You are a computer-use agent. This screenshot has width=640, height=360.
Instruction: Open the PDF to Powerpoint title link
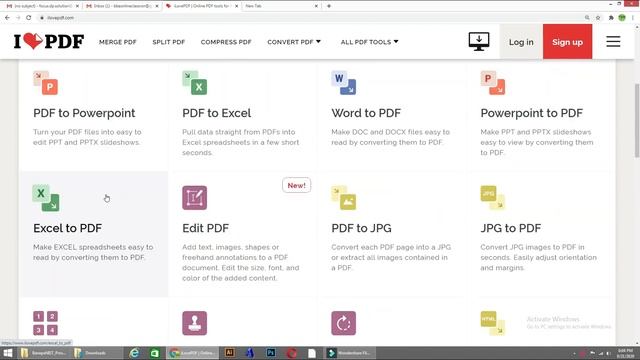[84, 113]
